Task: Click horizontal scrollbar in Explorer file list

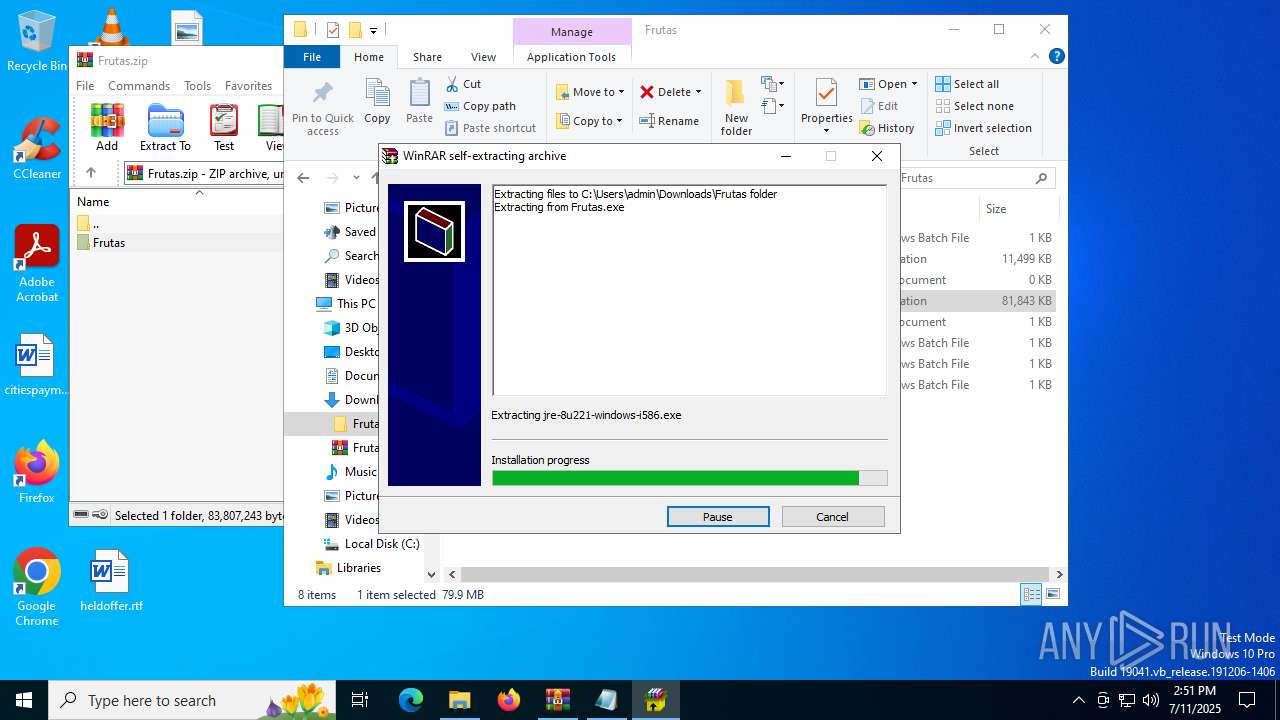Action: (755, 575)
